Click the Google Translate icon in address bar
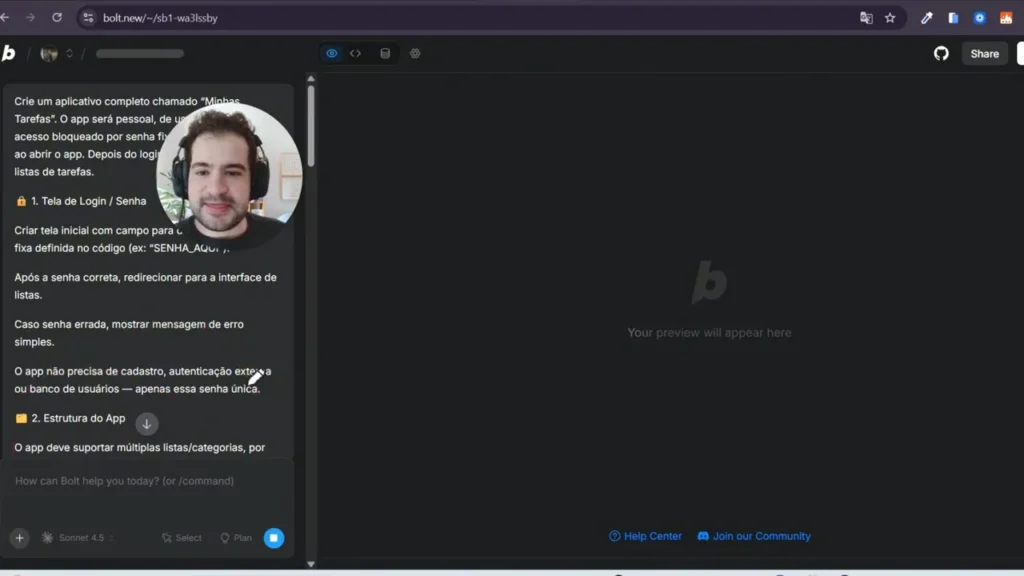Viewport: 1024px width, 576px height. point(865,17)
